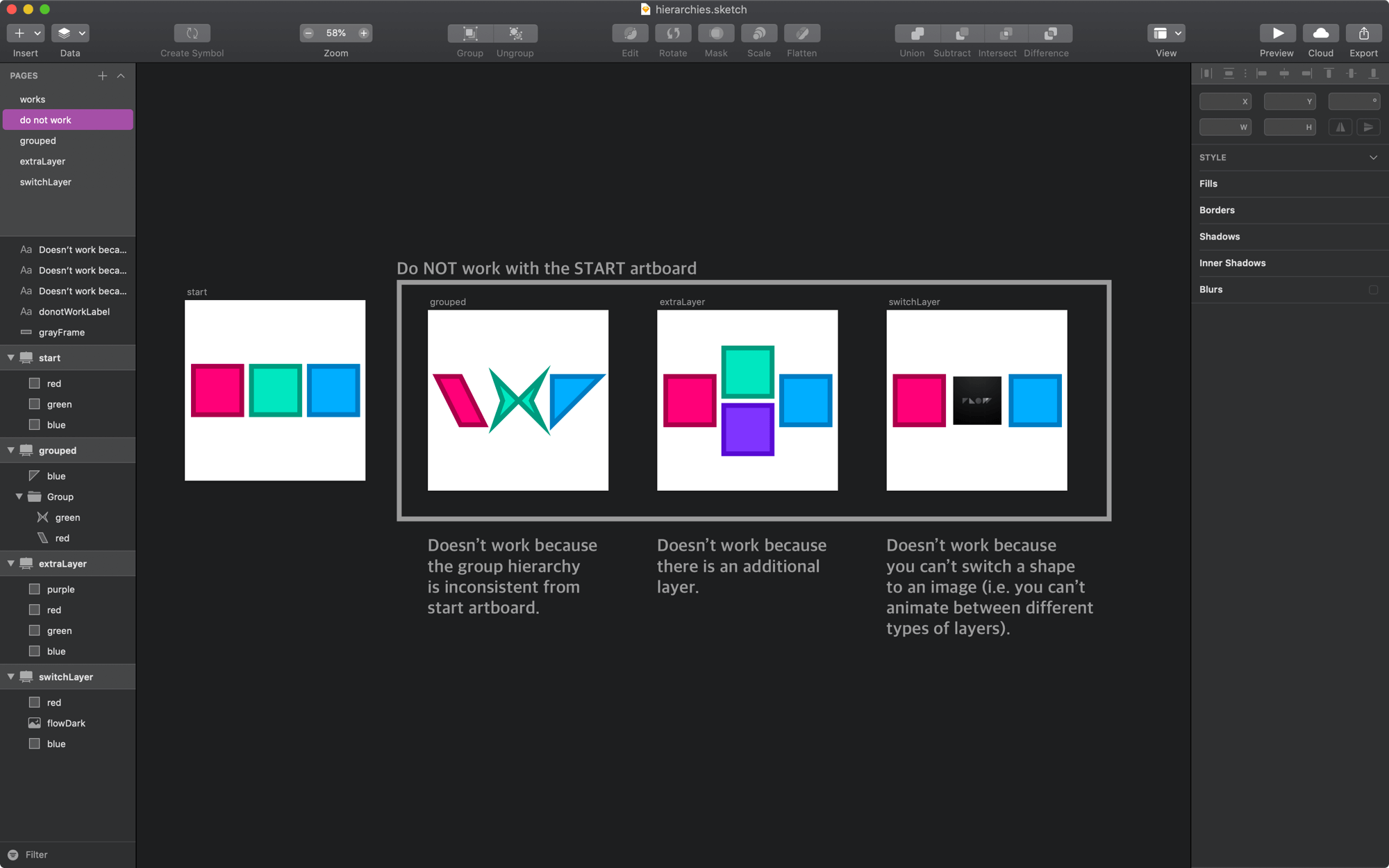The height and width of the screenshot is (868, 1389).
Task: Switch to the works page
Action: pyautogui.click(x=32, y=99)
